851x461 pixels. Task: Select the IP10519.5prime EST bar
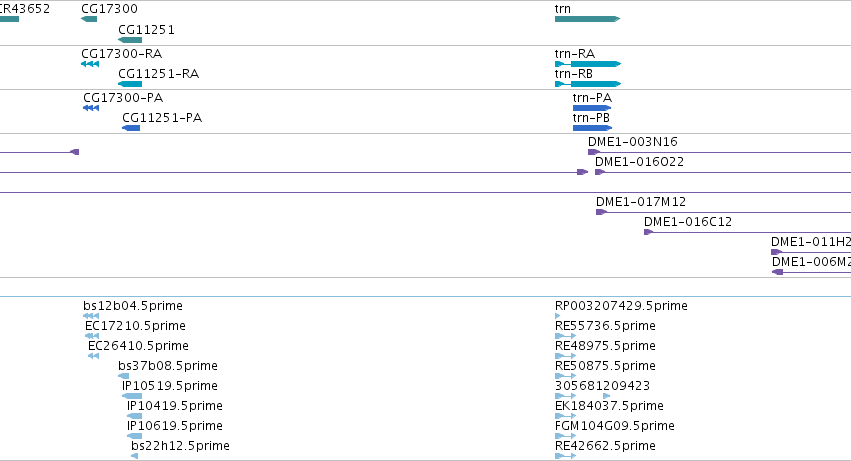[132, 396]
